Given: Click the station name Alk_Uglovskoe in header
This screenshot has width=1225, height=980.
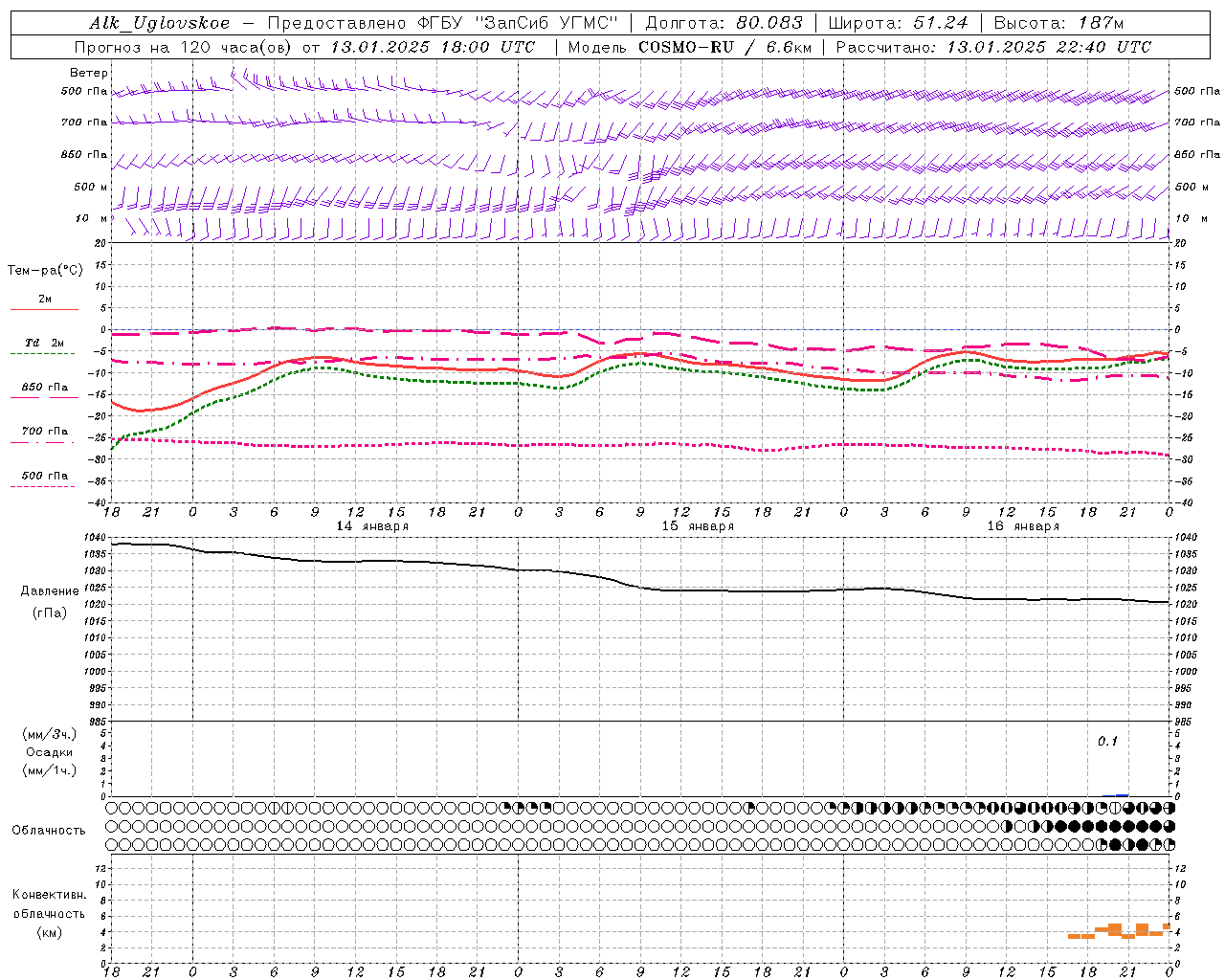Looking at the screenshot, I should pyautogui.click(x=160, y=23).
